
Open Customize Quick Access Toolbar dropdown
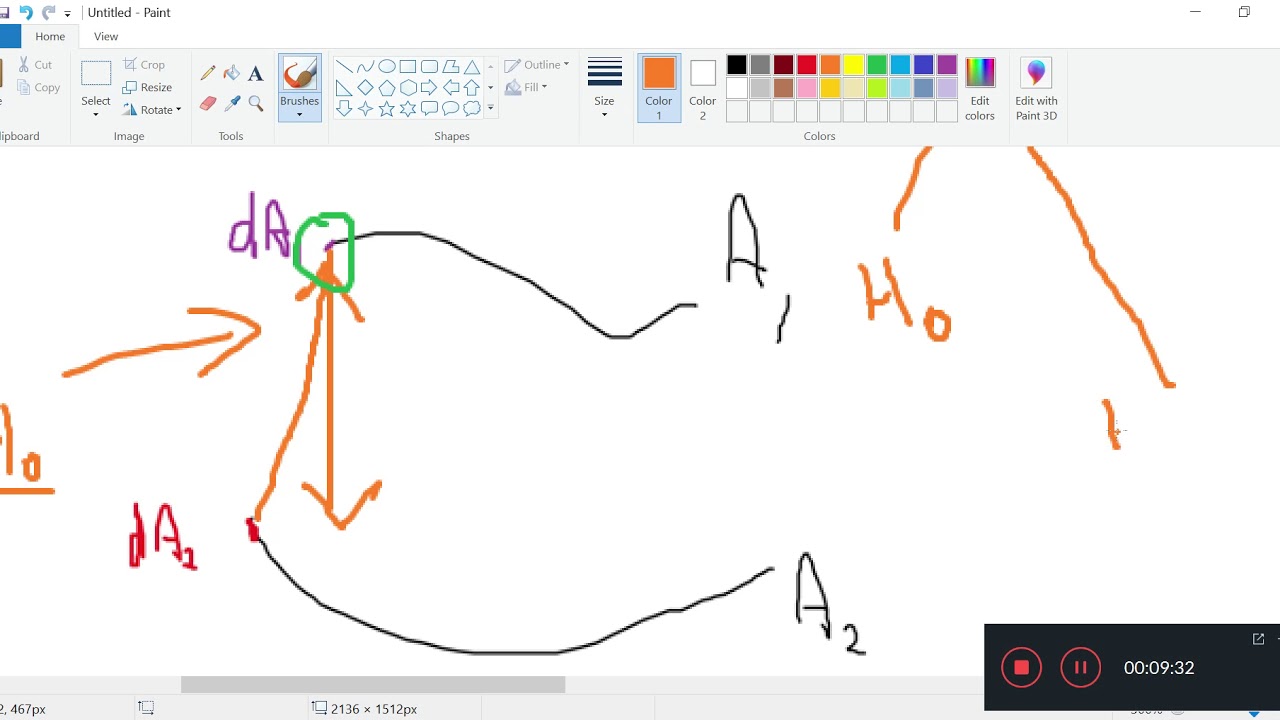68,14
